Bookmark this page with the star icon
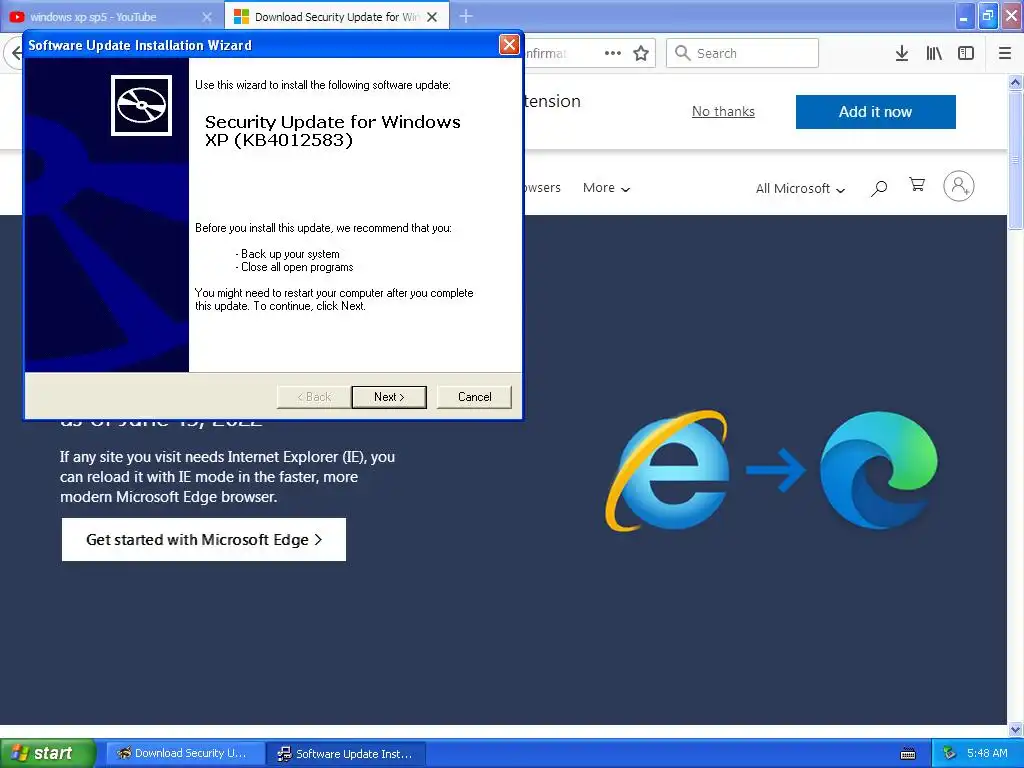Viewport: 1024px width, 768px height. click(x=641, y=53)
